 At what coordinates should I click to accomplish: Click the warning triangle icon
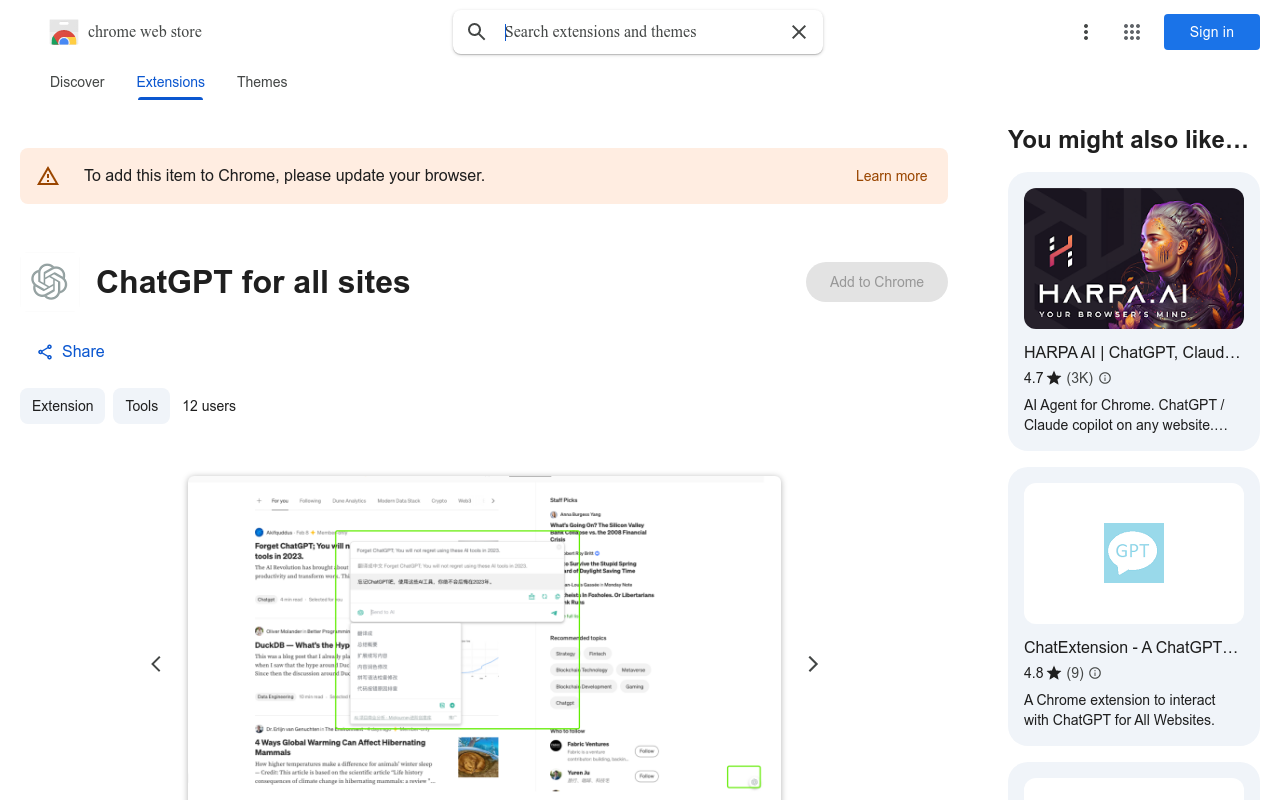pos(48,176)
